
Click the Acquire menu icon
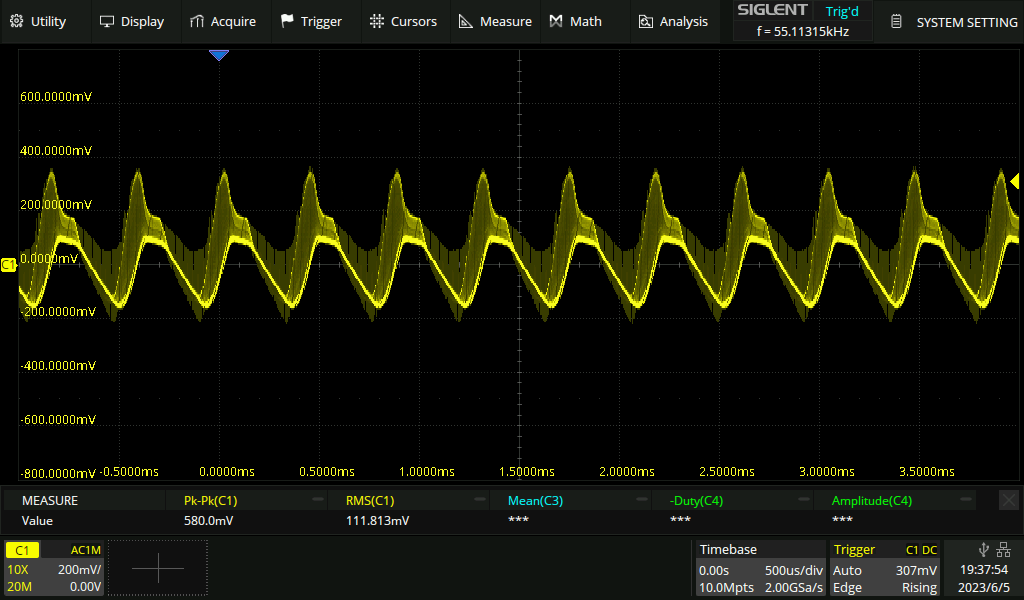197,21
